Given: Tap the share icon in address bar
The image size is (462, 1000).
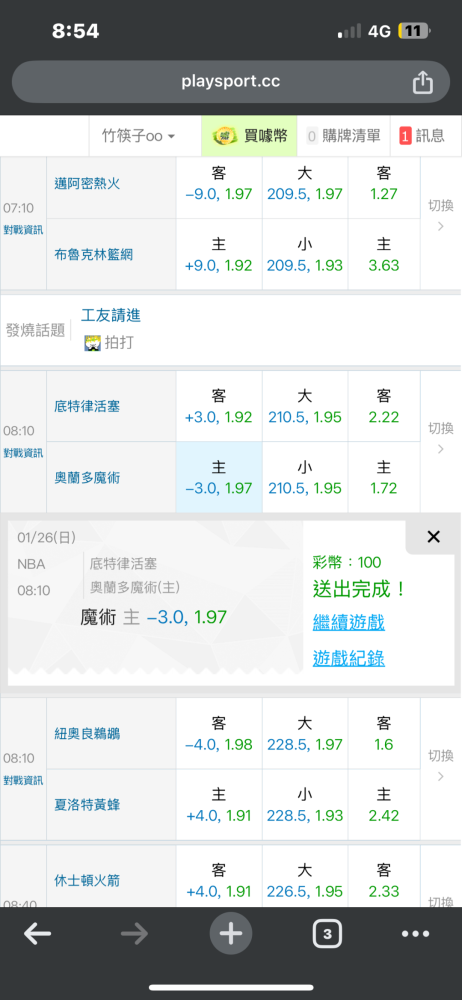Looking at the screenshot, I should pos(422,82).
